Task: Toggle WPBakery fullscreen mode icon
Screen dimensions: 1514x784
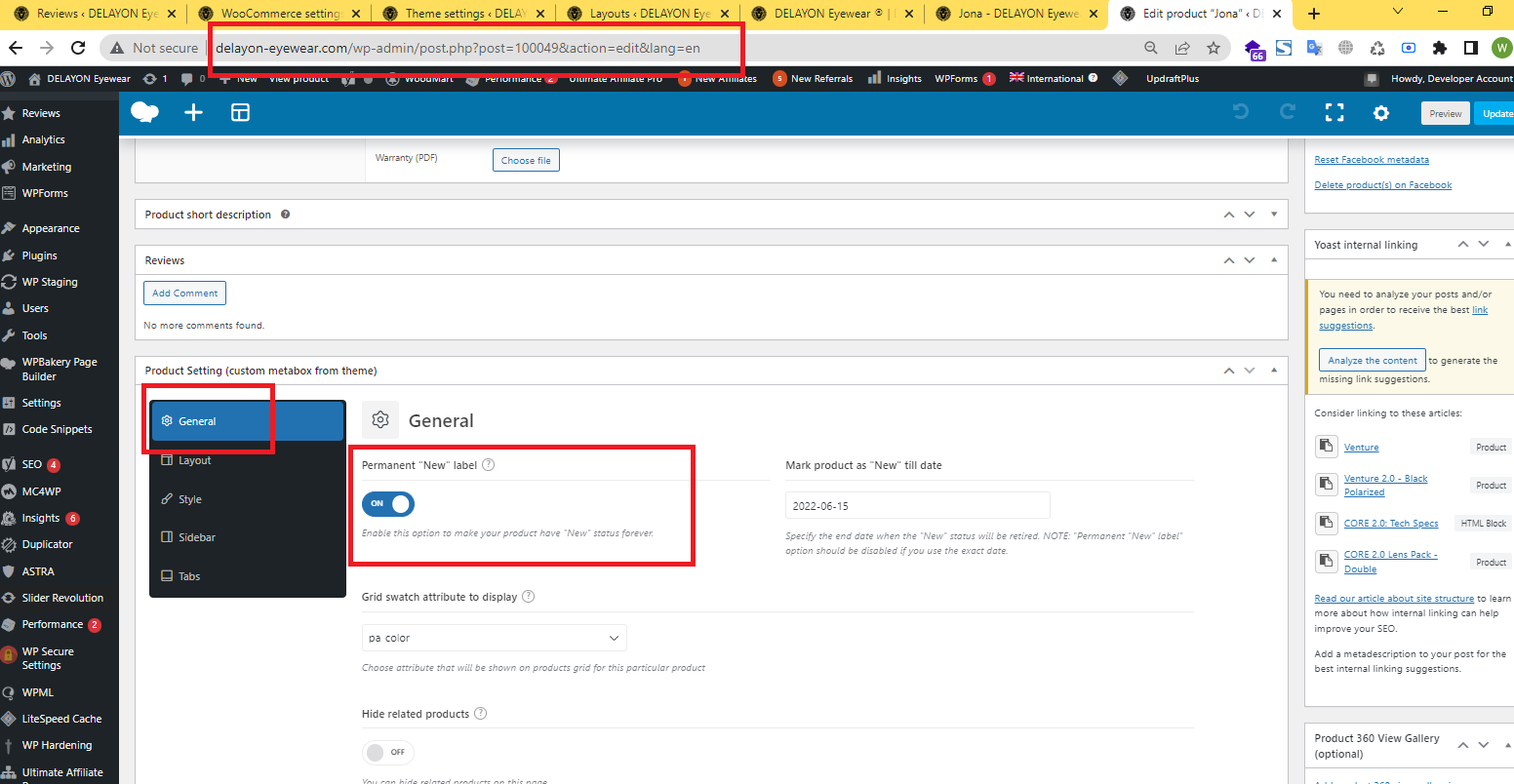Action: 1335,113
